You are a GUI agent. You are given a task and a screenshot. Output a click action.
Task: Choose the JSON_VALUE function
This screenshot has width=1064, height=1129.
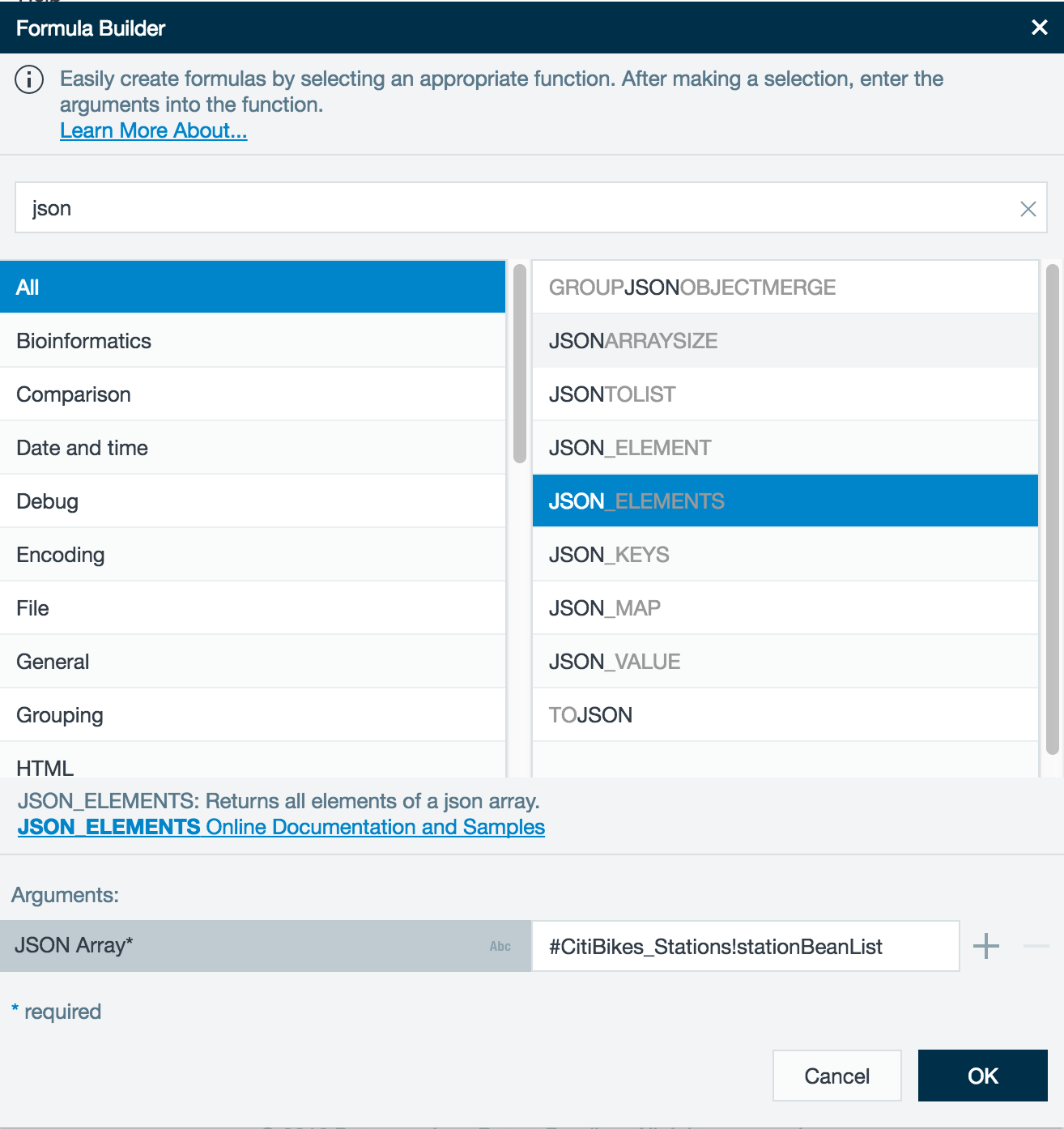(x=785, y=662)
